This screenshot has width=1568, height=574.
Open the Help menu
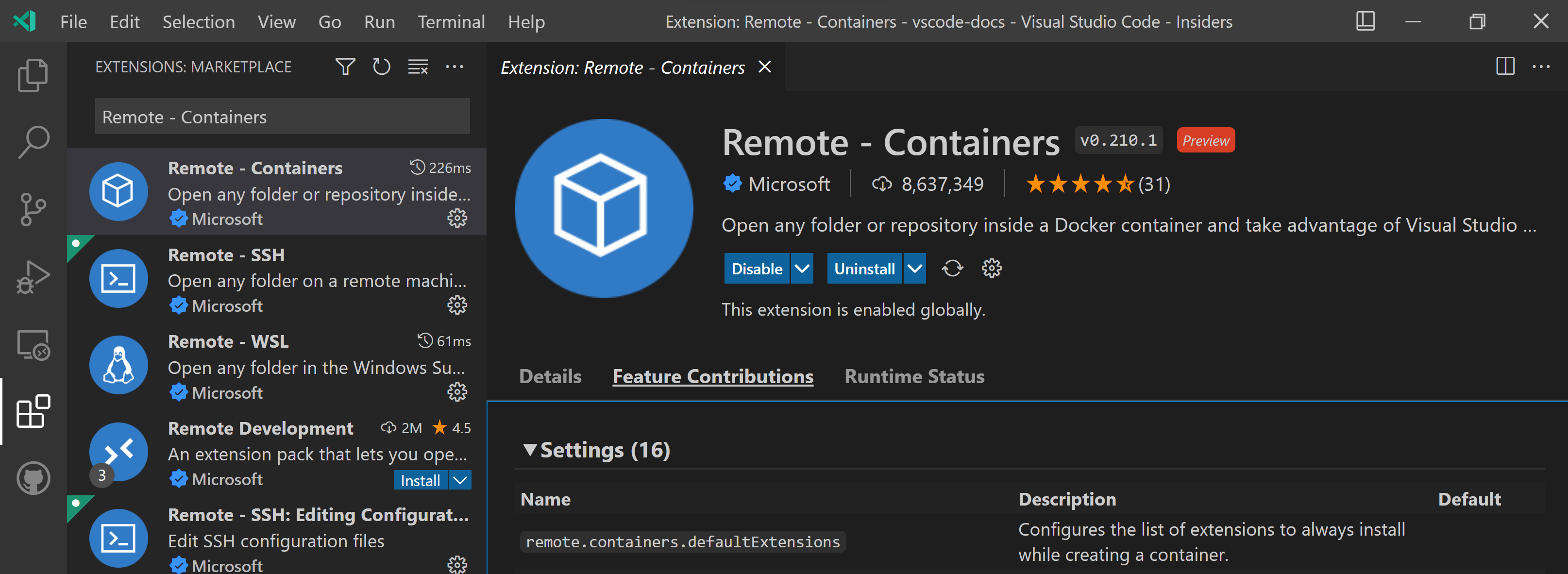pyautogui.click(x=526, y=22)
